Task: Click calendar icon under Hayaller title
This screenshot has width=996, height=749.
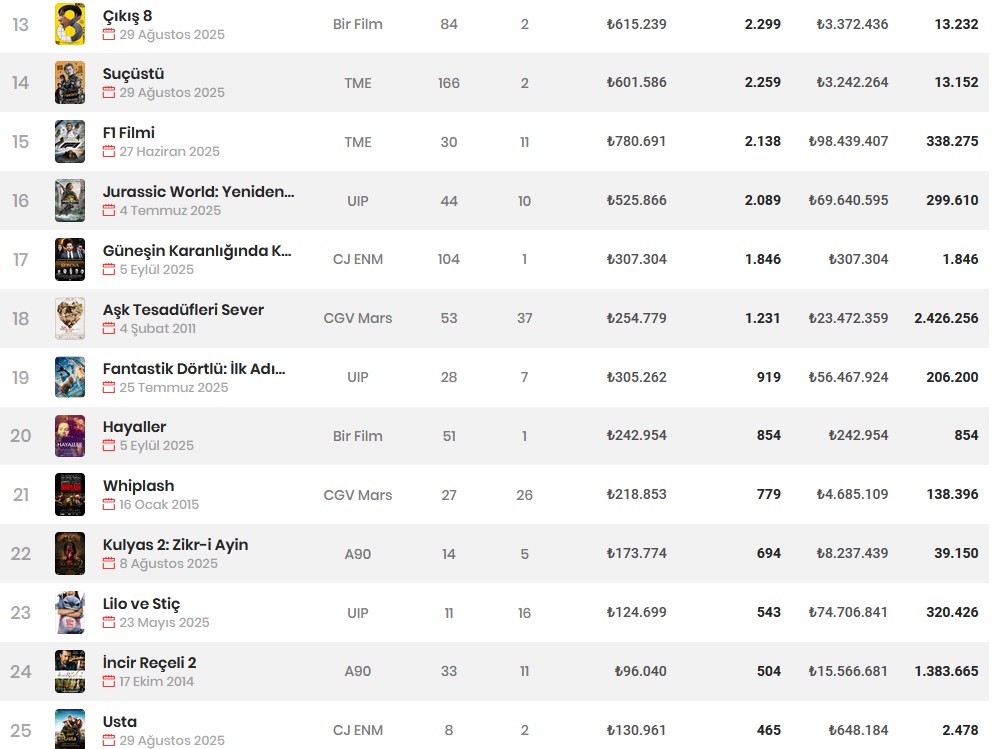Action: tap(109, 446)
